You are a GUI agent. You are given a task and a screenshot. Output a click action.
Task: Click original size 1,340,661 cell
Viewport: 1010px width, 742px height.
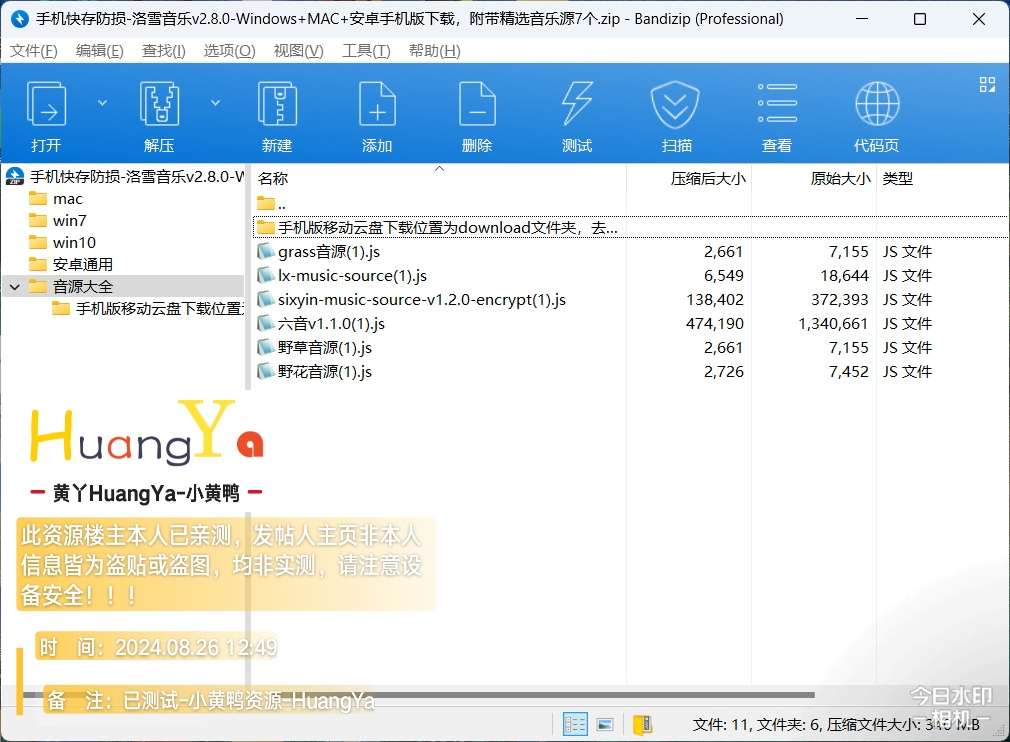point(833,323)
